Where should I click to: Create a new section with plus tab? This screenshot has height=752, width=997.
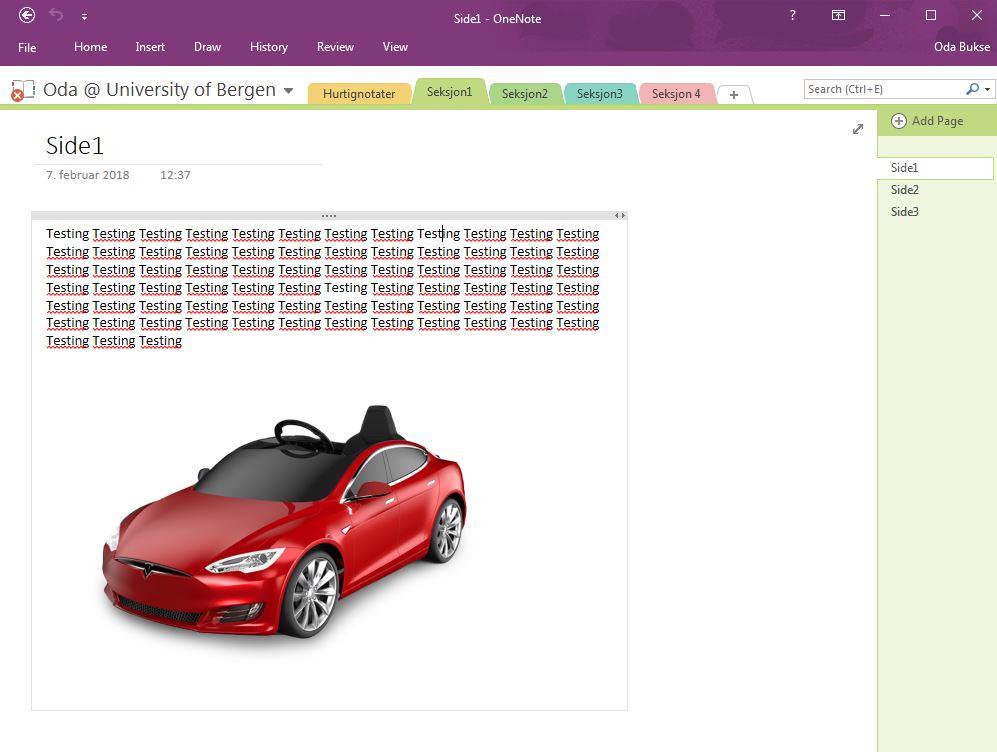pos(734,95)
